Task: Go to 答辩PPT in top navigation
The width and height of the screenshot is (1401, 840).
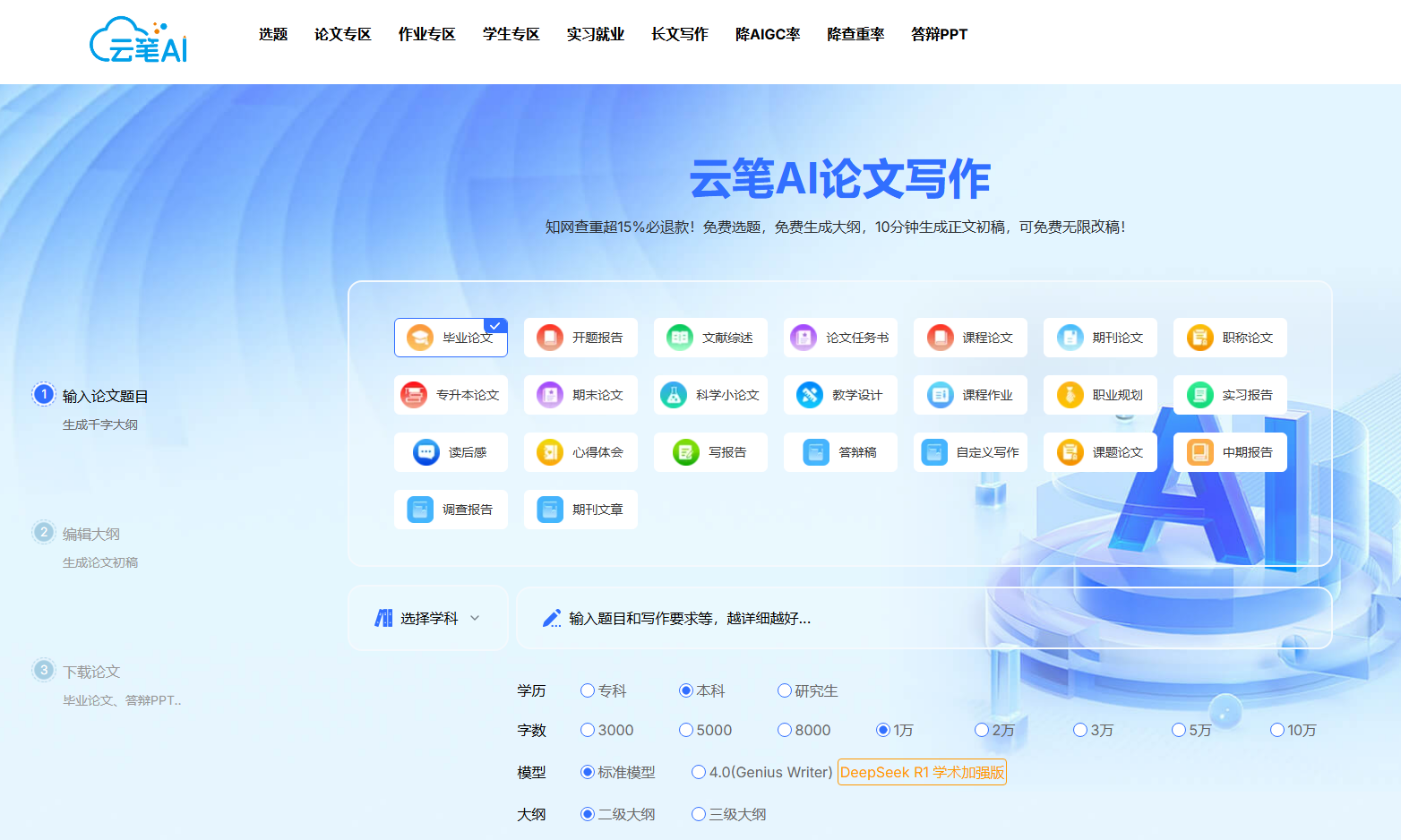Action: pos(939,34)
